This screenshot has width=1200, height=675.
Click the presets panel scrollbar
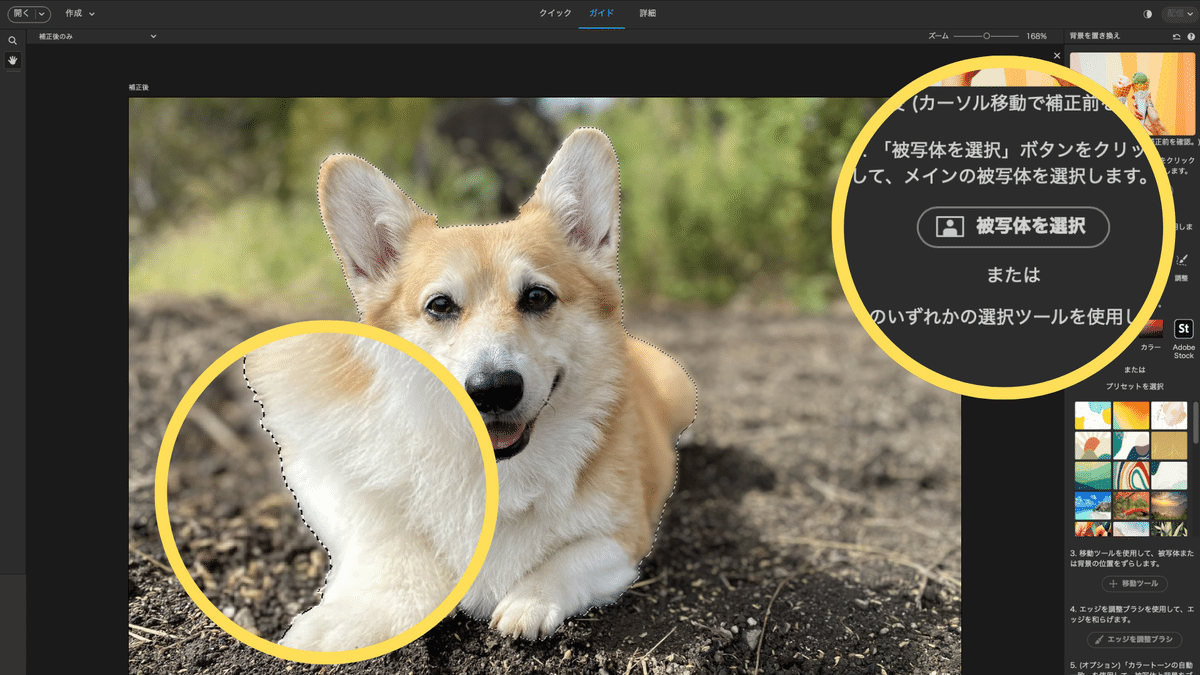point(1195,423)
